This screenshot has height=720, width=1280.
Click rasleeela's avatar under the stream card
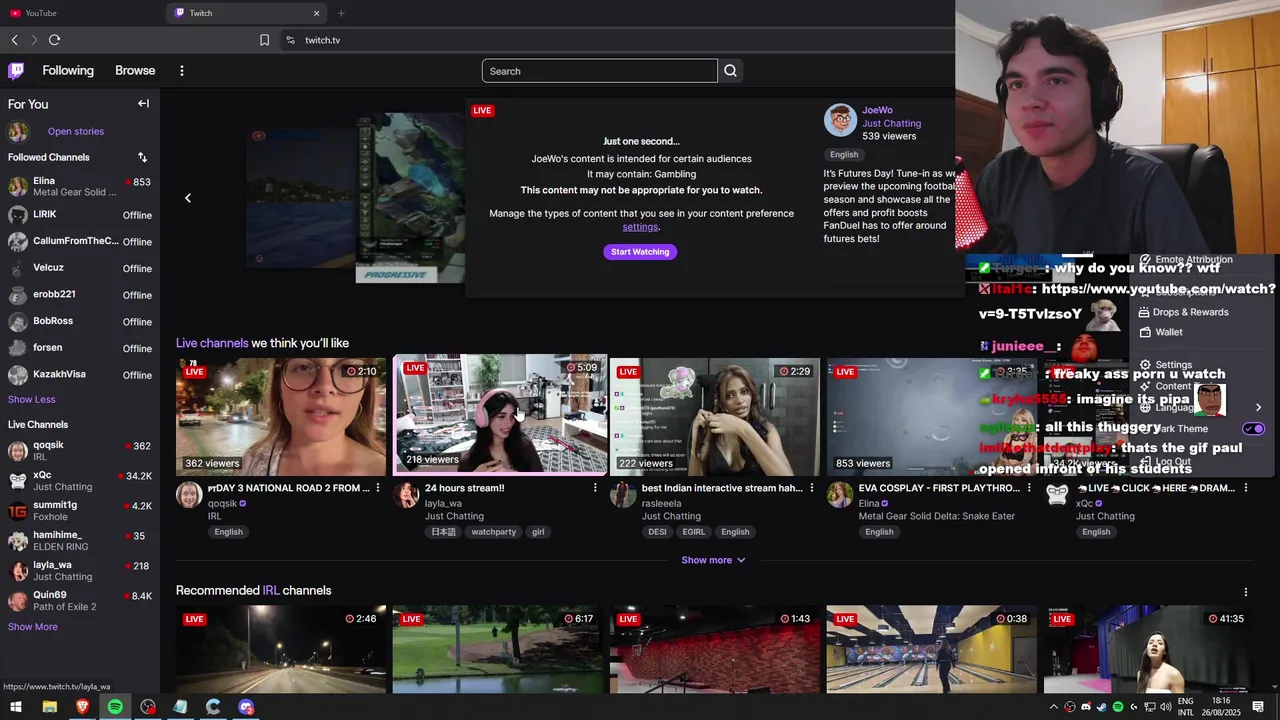pyautogui.click(x=623, y=495)
